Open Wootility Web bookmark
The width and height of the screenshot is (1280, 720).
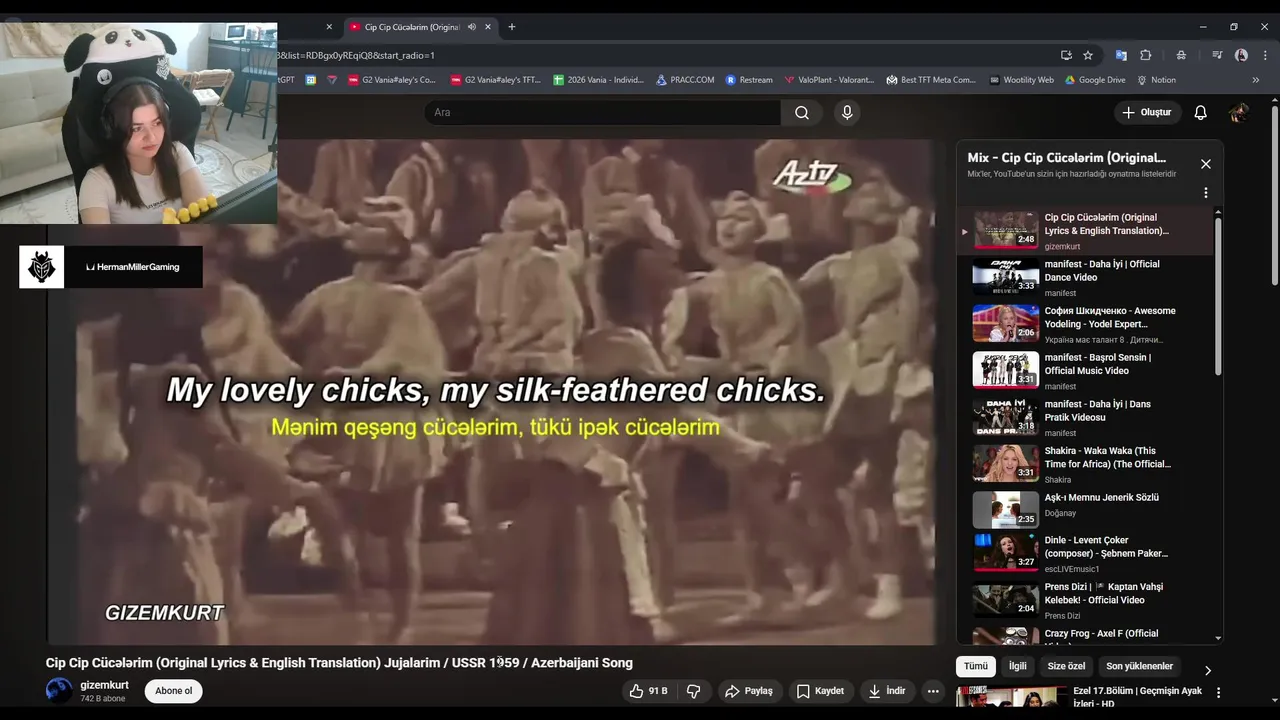[1021, 80]
